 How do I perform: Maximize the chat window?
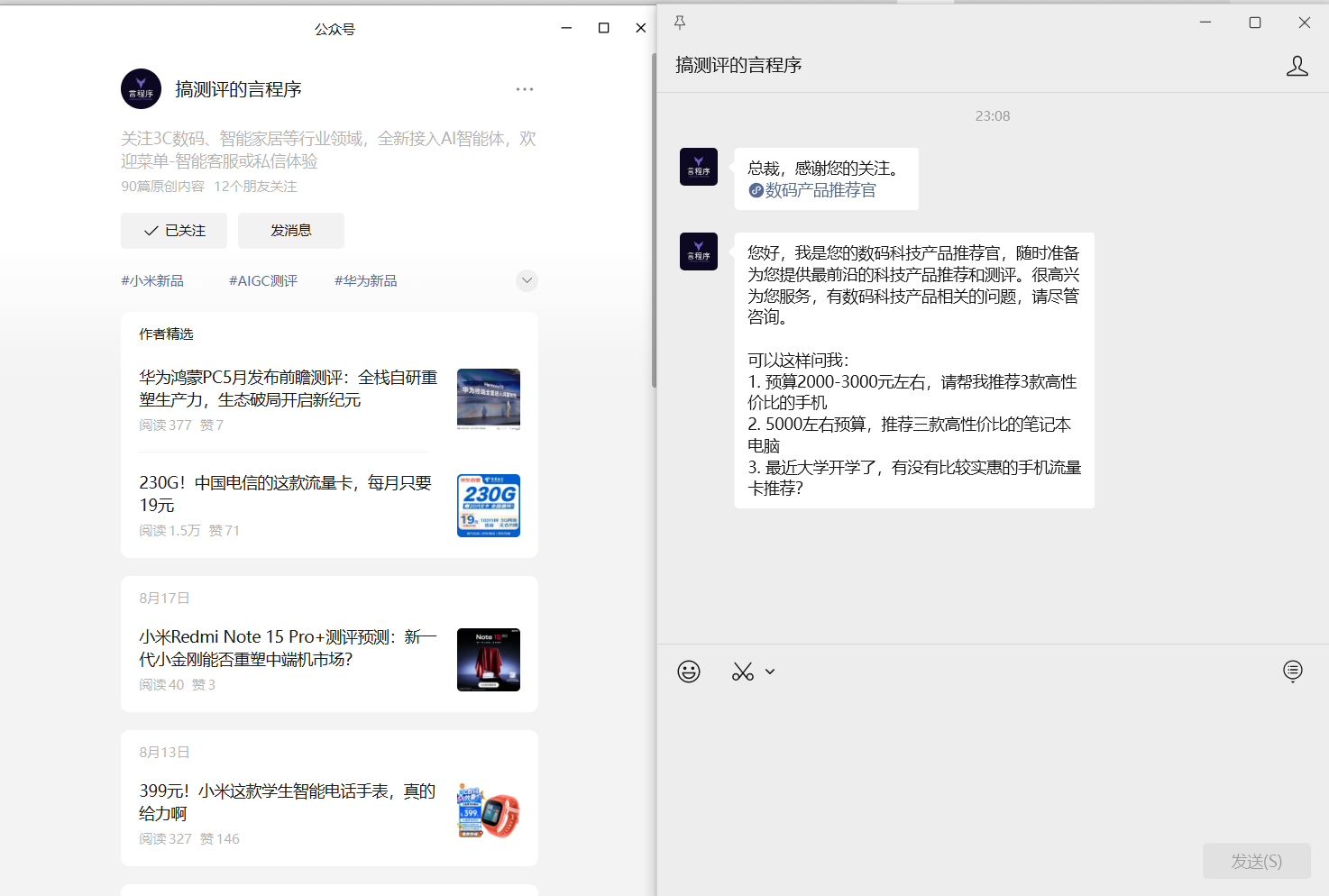tap(1255, 23)
